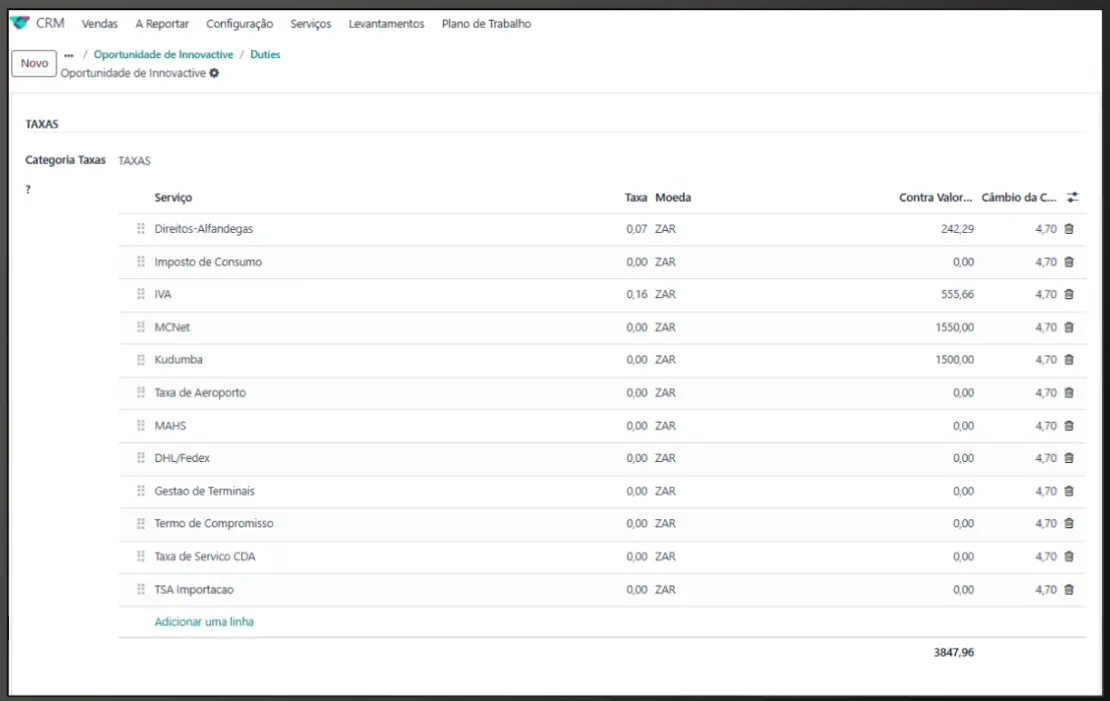The width and height of the screenshot is (1110, 701).
Task: Sort table by the Serviço column header
Action: [173, 198]
